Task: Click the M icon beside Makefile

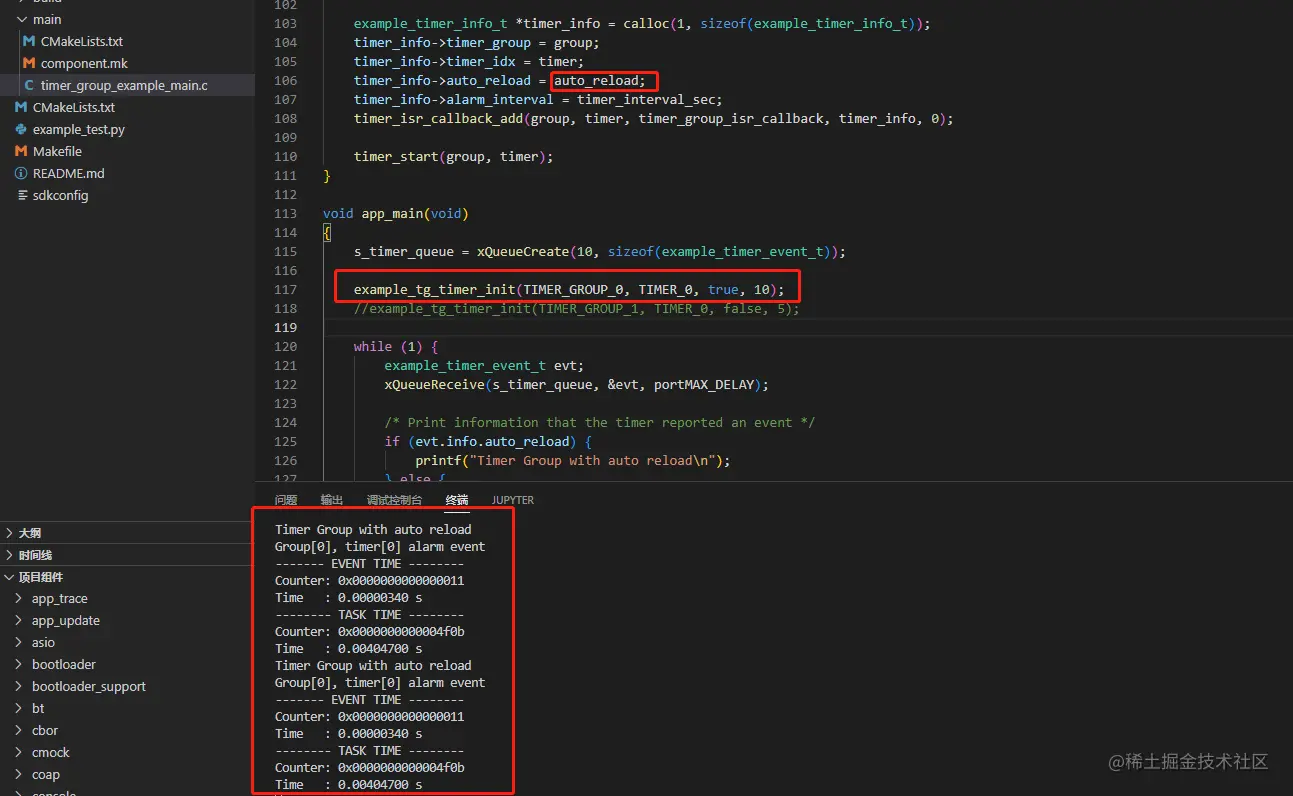Action: pyautogui.click(x=21, y=152)
